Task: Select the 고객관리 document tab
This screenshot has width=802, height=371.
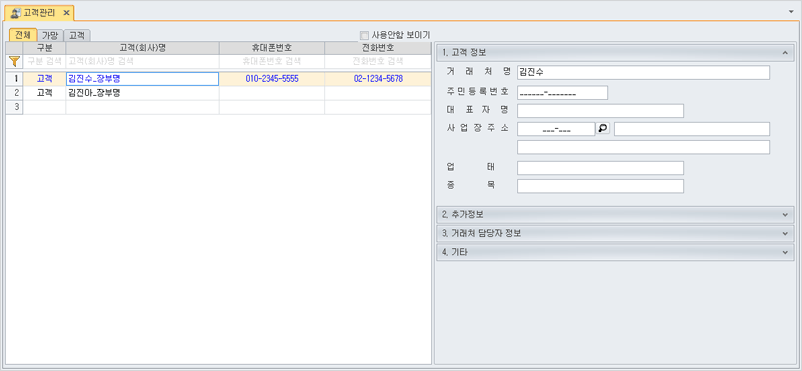Action: click(x=40, y=12)
